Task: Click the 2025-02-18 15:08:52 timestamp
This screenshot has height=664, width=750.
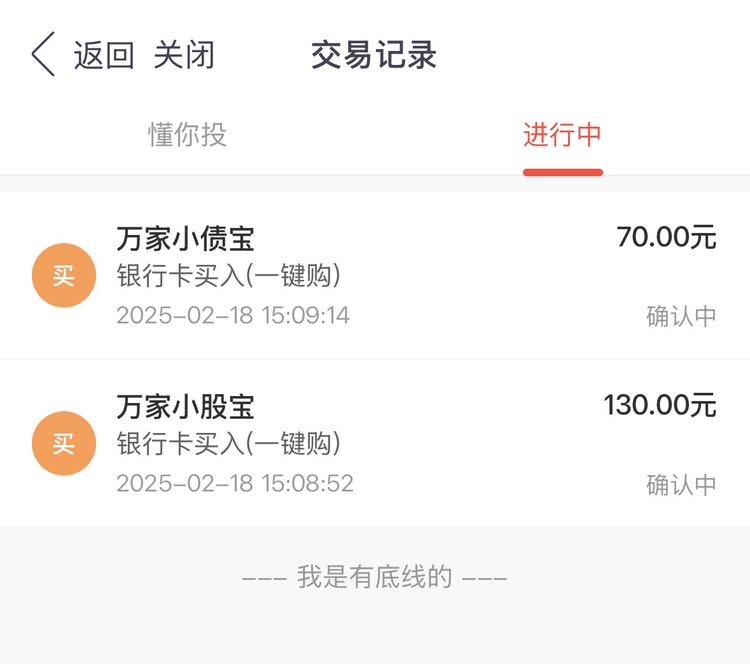Action: pos(235,483)
